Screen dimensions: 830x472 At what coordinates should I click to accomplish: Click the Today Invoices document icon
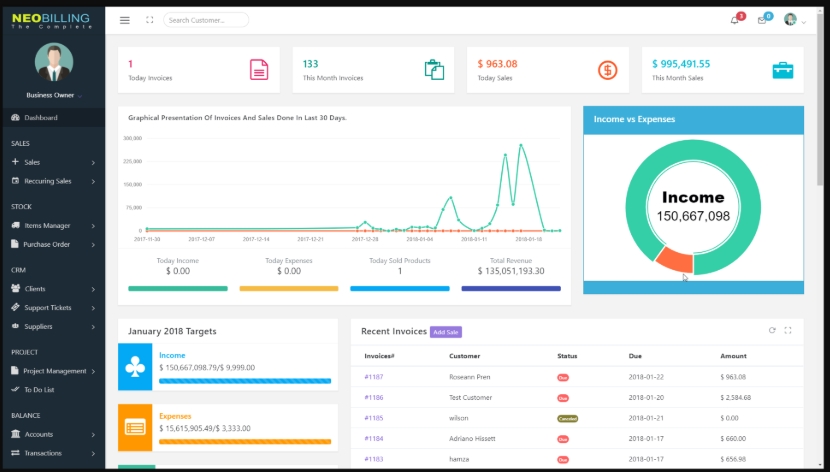[259, 70]
